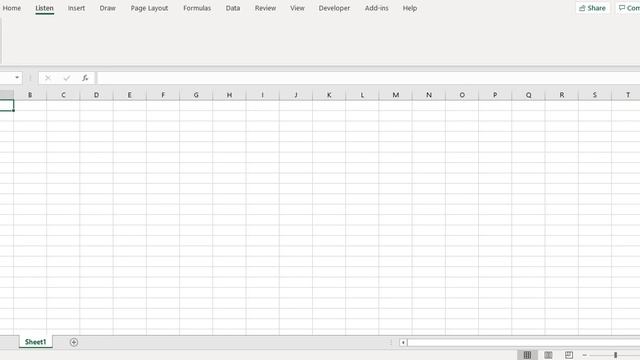Screen dimensions: 640x360
Task: Select column I header
Action: [262, 95]
